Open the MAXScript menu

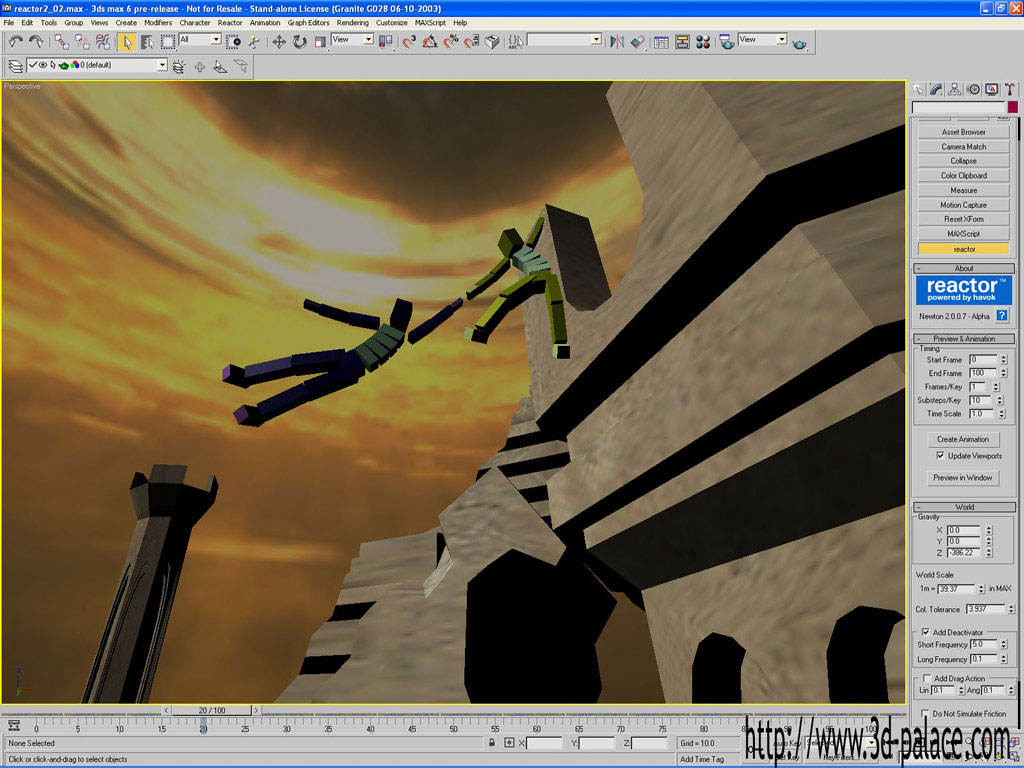point(430,22)
